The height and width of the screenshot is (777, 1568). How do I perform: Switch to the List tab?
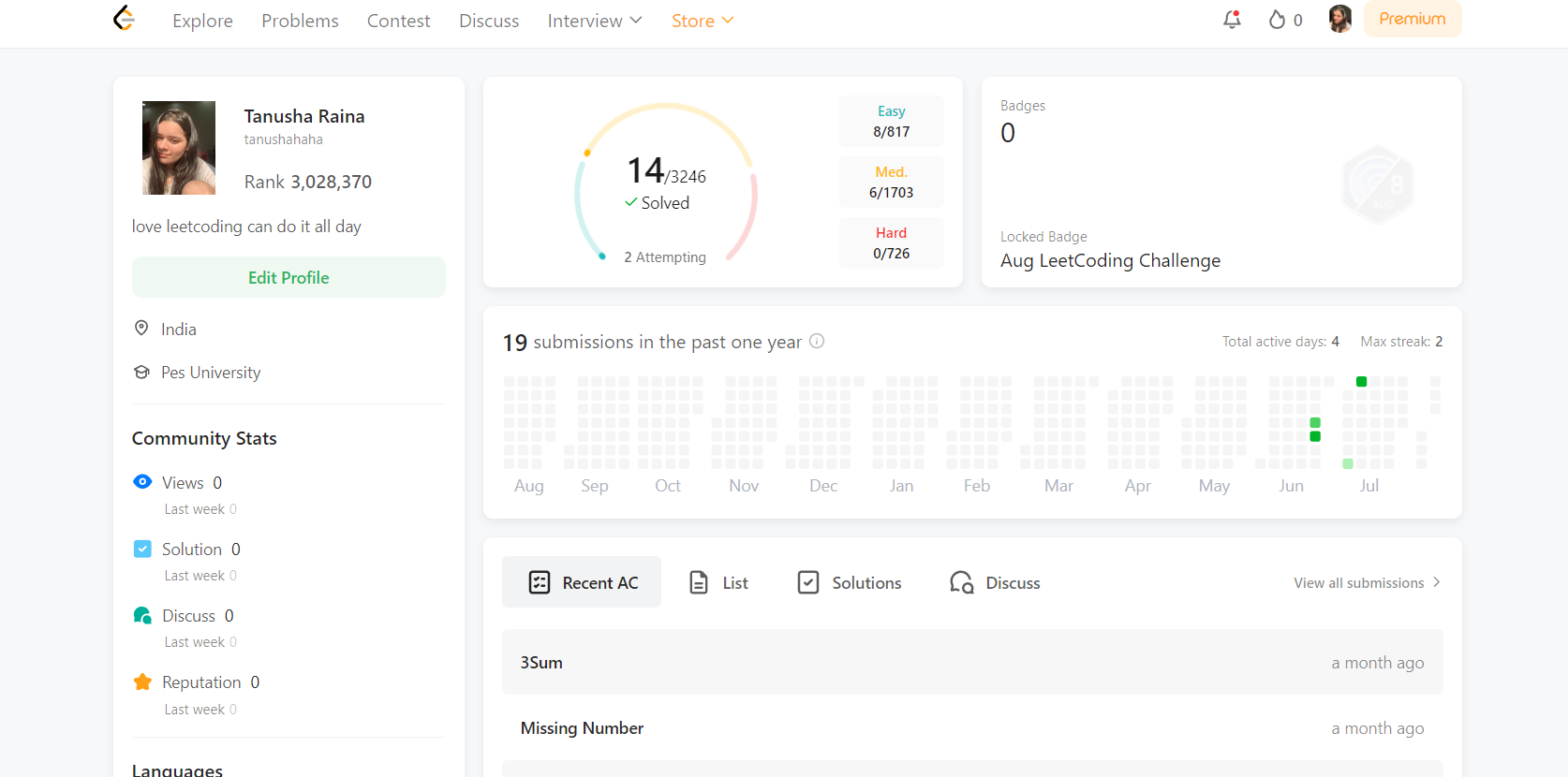click(718, 582)
